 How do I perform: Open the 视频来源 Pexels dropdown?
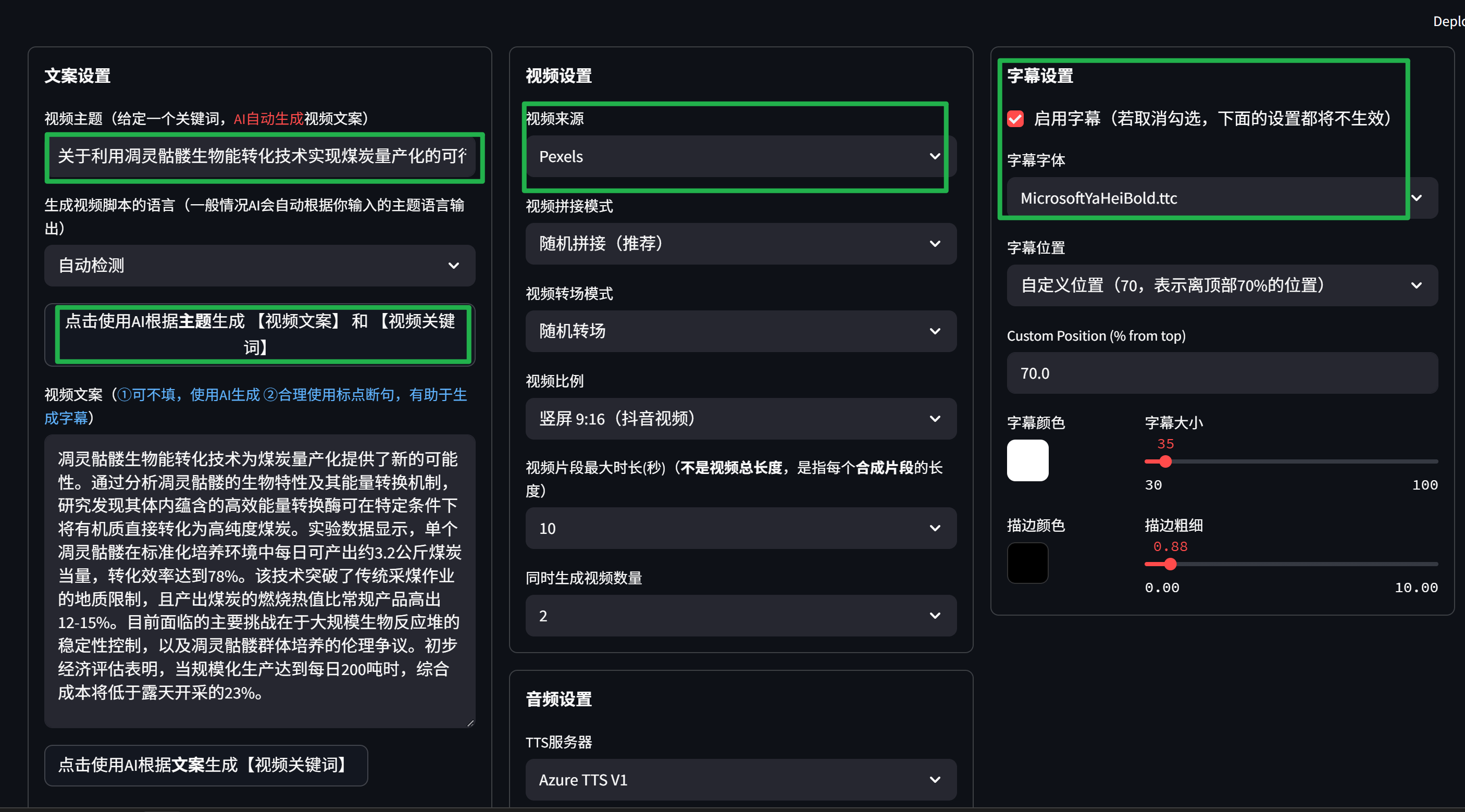point(739,156)
